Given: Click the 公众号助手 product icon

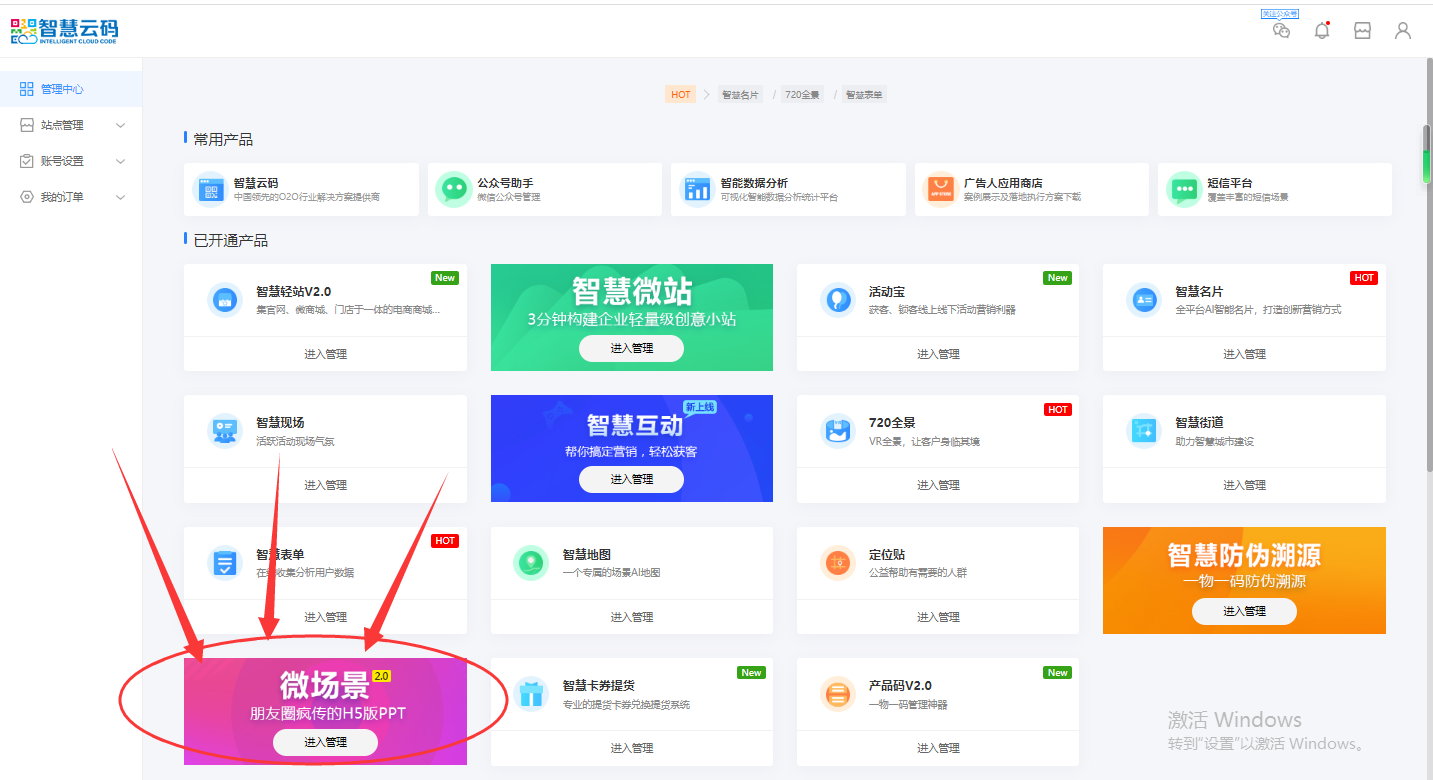Looking at the screenshot, I should [454, 189].
